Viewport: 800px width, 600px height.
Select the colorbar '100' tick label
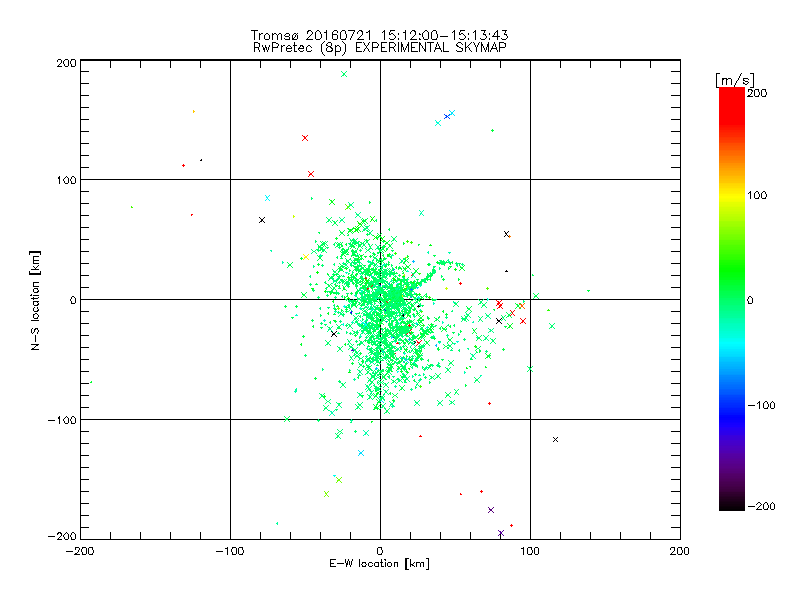757,195
